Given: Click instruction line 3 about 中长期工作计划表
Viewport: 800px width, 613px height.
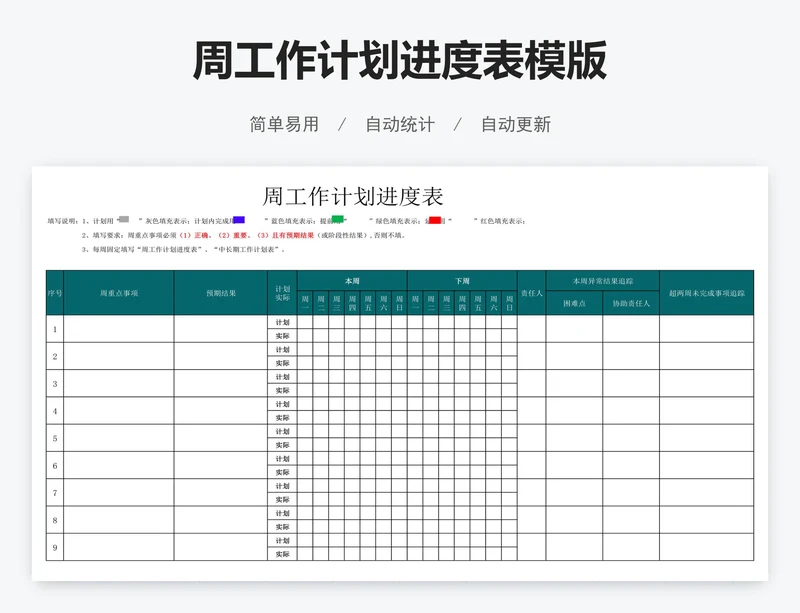Looking at the screenshot, I should tap(183, 250).
